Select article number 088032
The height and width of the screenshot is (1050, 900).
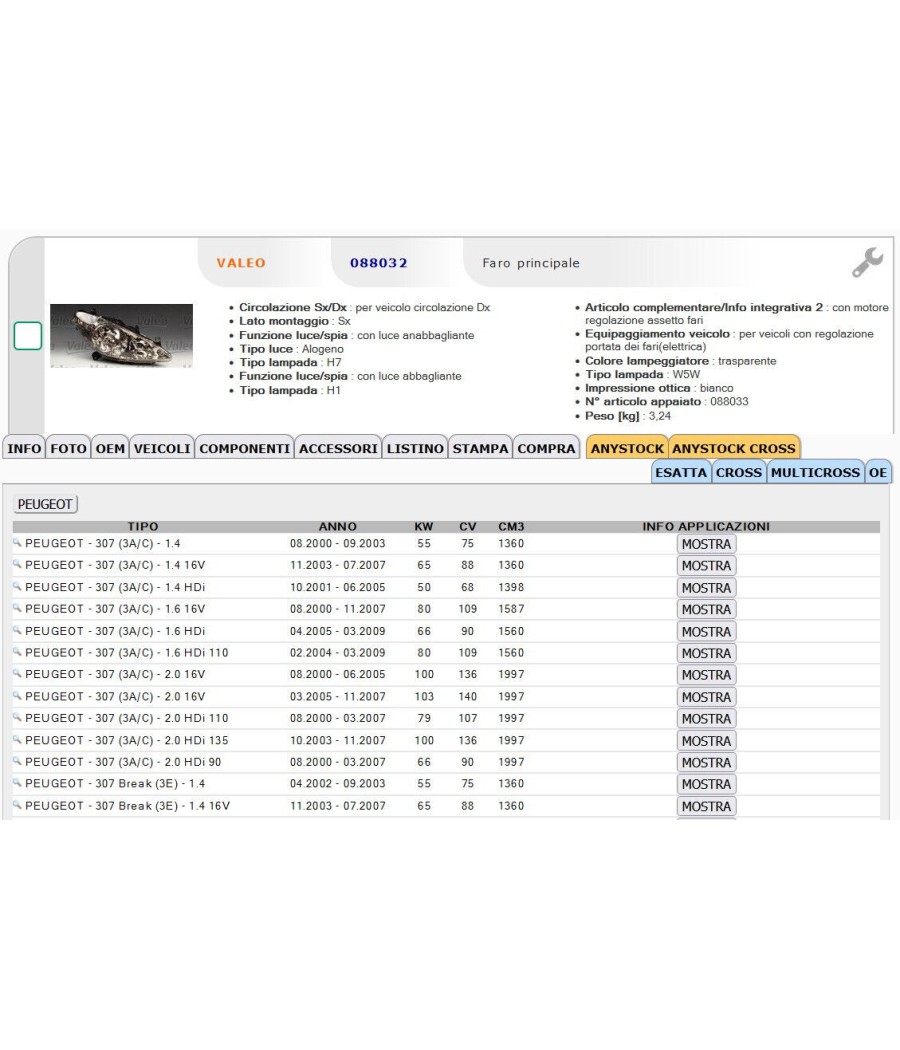[378, 262]
